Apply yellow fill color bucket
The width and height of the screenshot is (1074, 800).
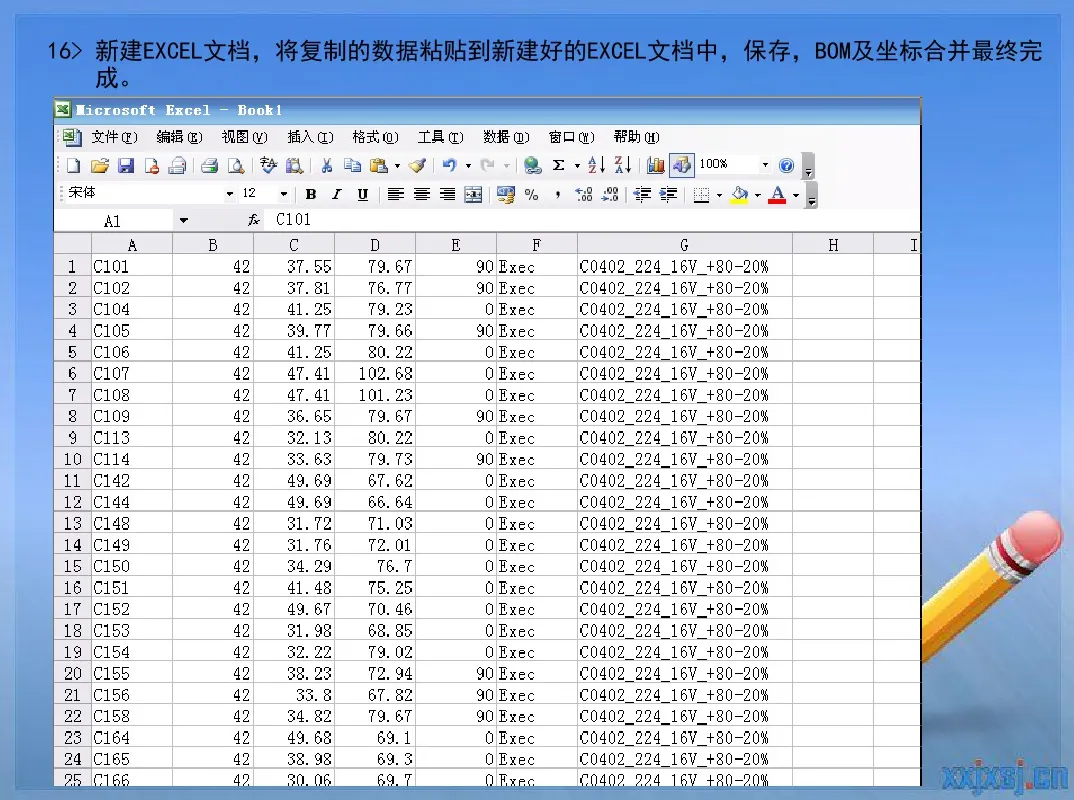[740, 195]
